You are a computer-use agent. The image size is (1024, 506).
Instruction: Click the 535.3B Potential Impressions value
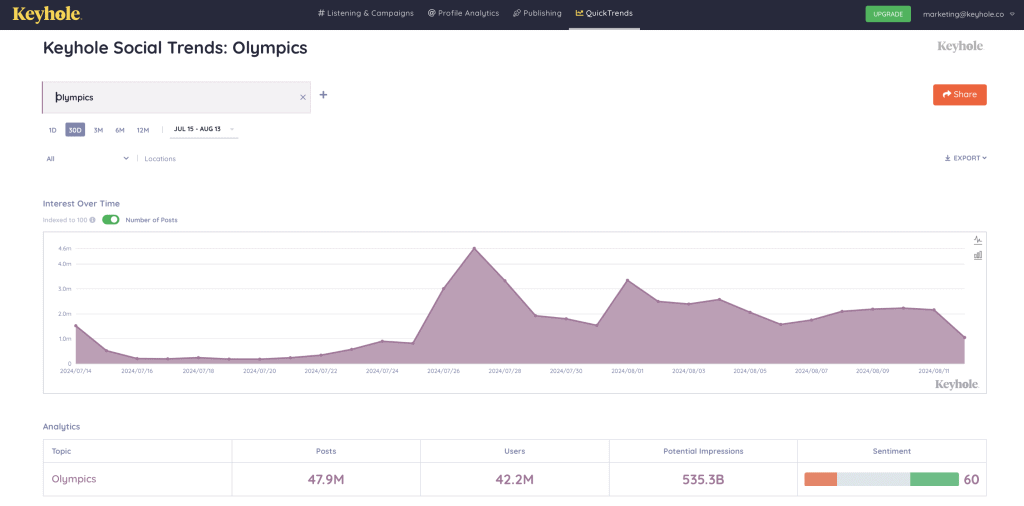click(703, 480)
